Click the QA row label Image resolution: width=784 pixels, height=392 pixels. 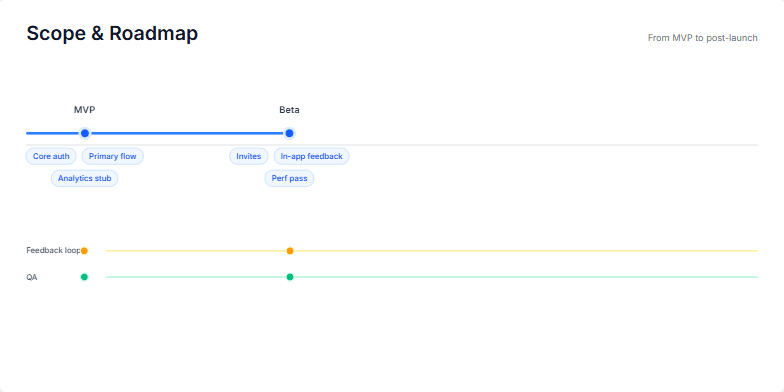(x=32, y=277)
